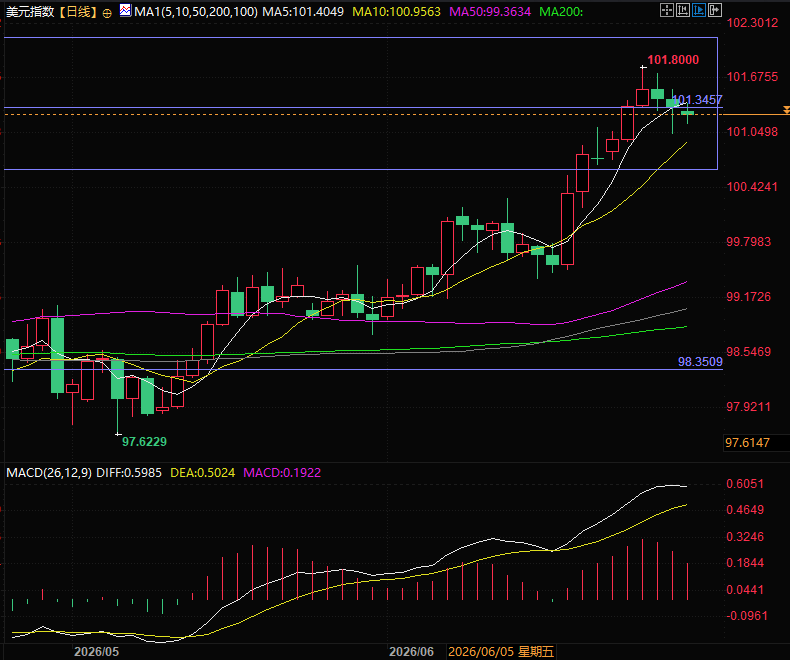Image resolution: width=790 pixels, height=660 pixels.
Task: Click the 101.3457 horizontal line label
Action: 698,100
